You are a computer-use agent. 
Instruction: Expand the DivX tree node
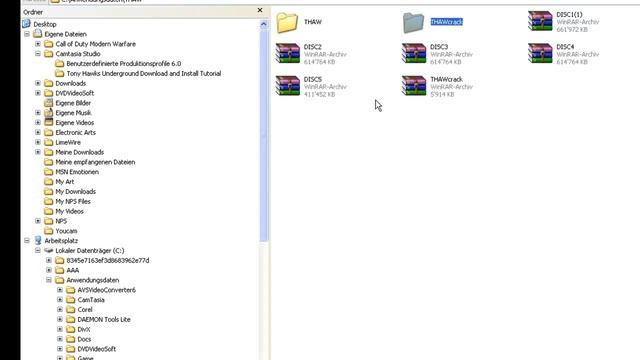(x=60, y=329)
